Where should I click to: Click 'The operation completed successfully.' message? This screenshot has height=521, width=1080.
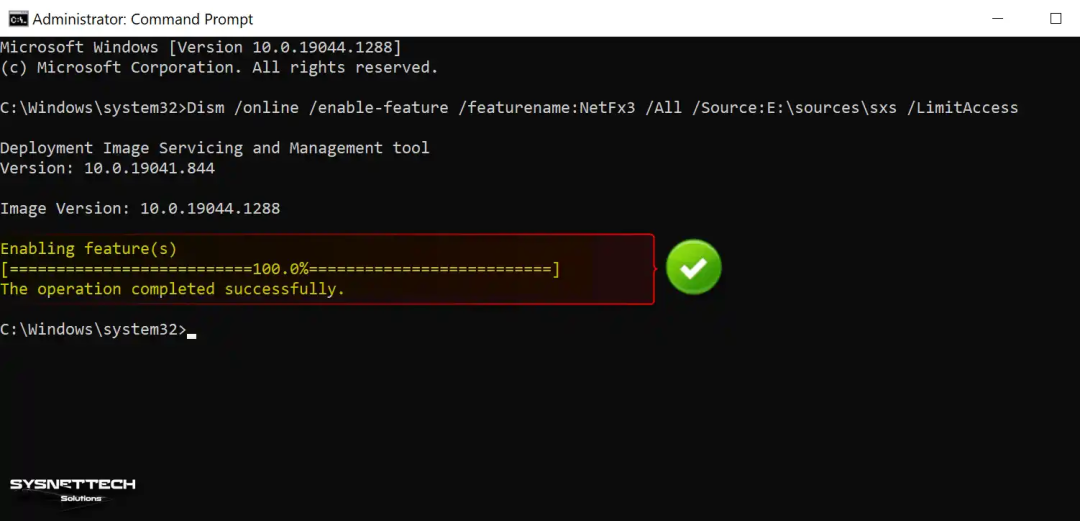(x=172, y=289)
